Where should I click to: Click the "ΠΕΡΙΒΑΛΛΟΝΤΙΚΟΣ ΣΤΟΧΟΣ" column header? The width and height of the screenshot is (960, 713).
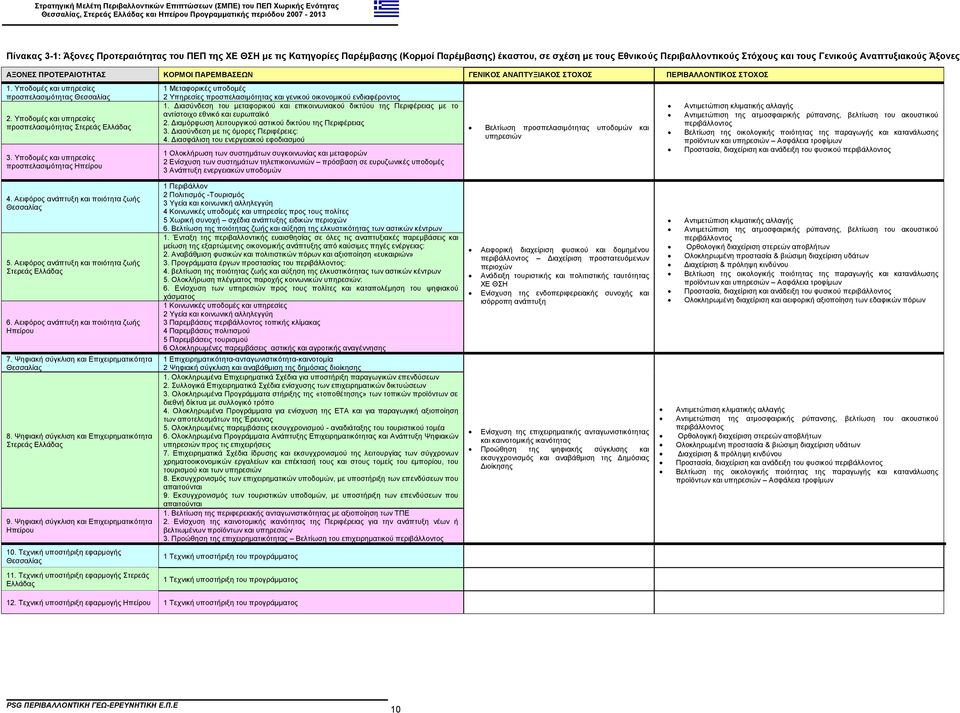point(799,75)
